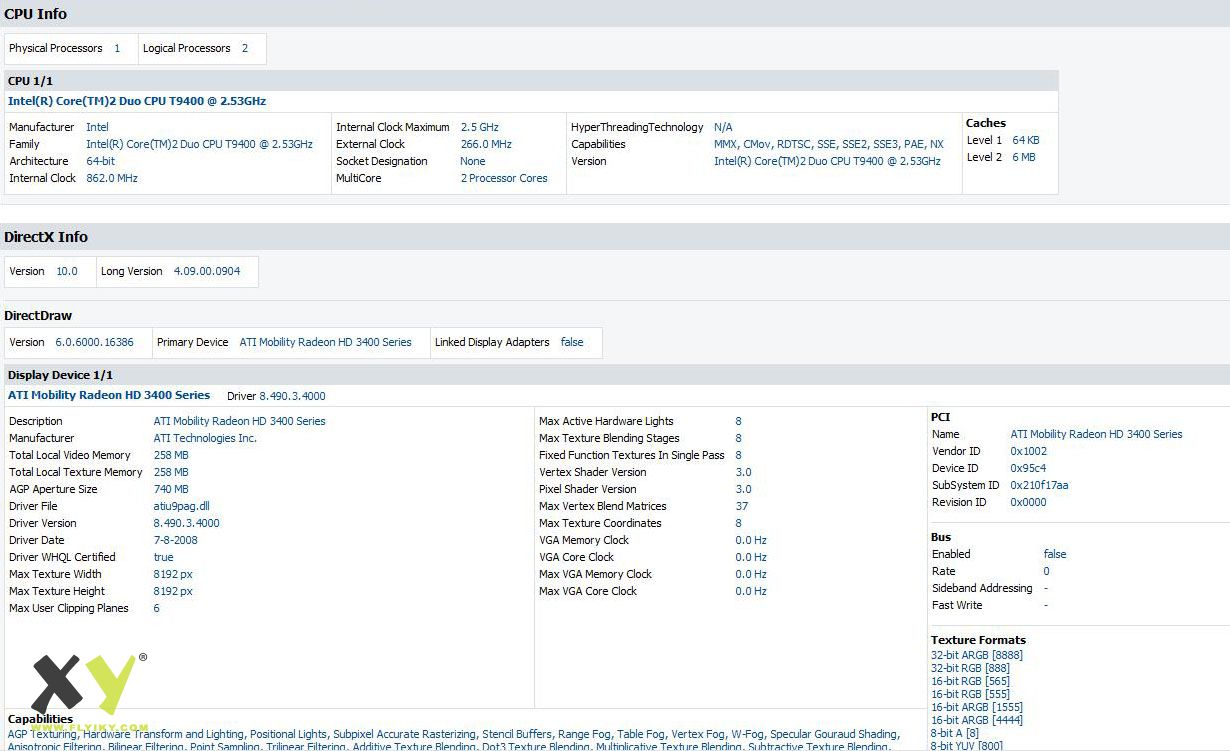Click Total Local Video Memory value "258 MB"
Image resolution: width=1230 pixels, height=751 pixels.
point(171,455)
